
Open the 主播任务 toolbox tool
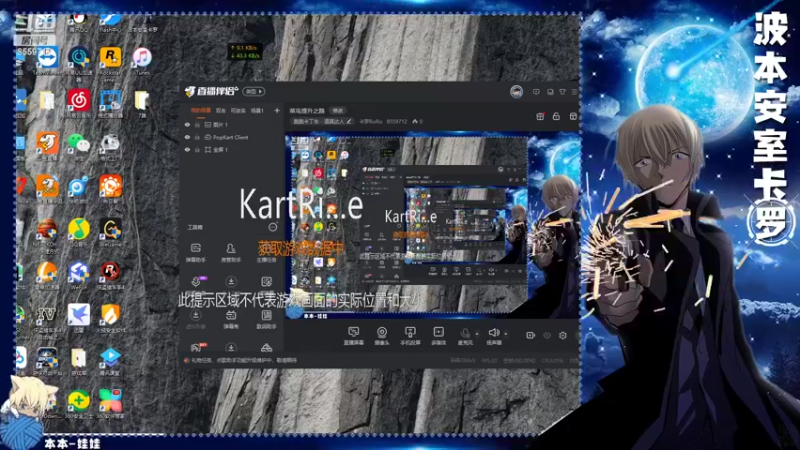(266, 253)
